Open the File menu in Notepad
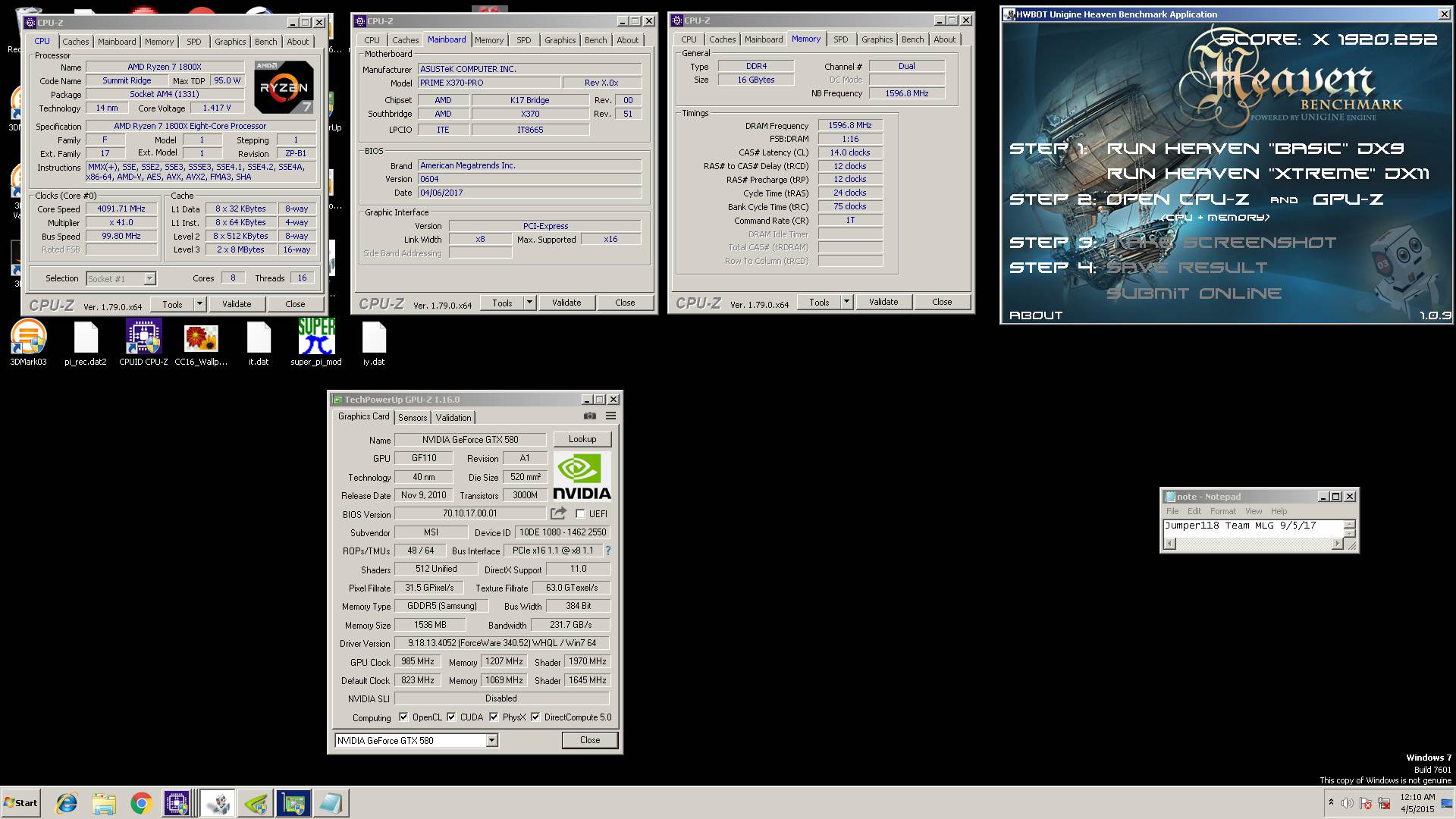The width and height of the screenshot is (1456, 819). [x=1172, y=511]
